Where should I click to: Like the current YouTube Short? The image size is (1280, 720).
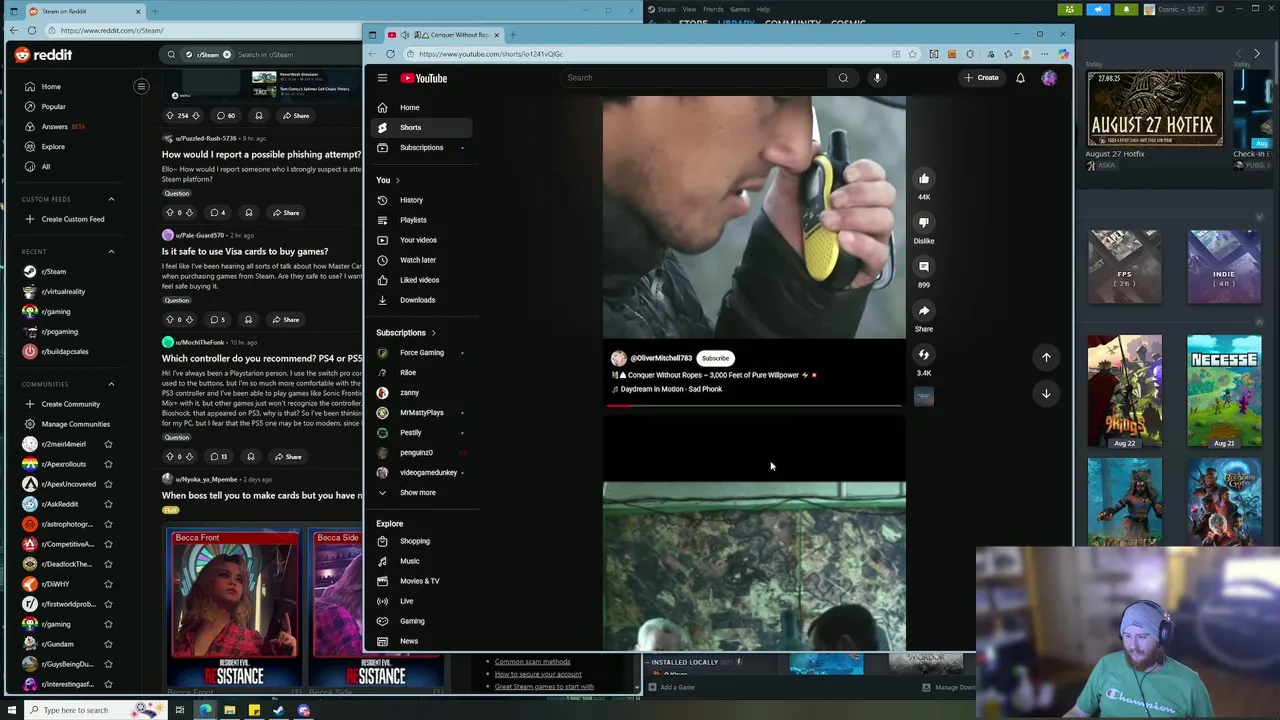pos(924,179)
